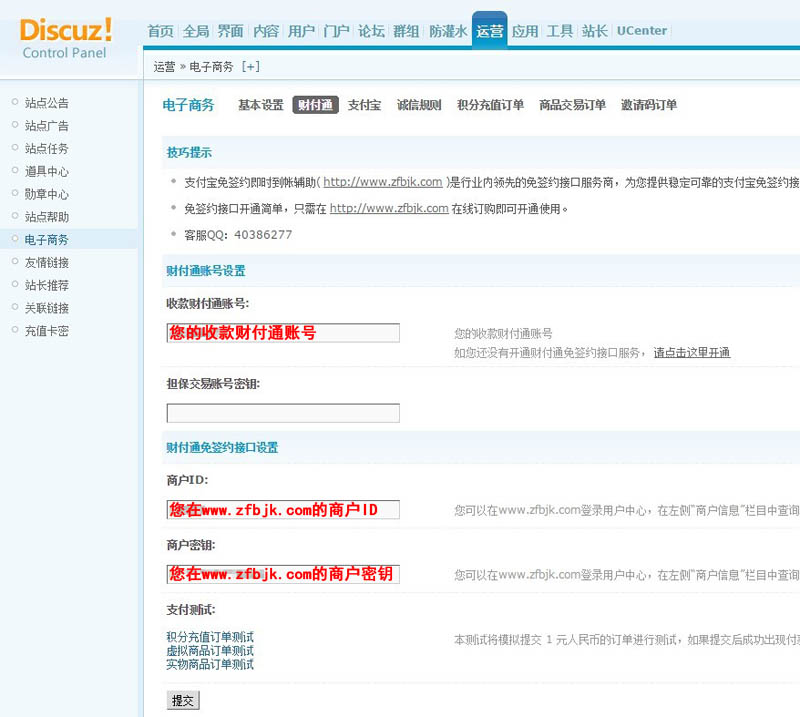Open 关联链接 in the sidebar
Image resolution: width=800 pixels, height=717 pixels.
pos(46,308)
